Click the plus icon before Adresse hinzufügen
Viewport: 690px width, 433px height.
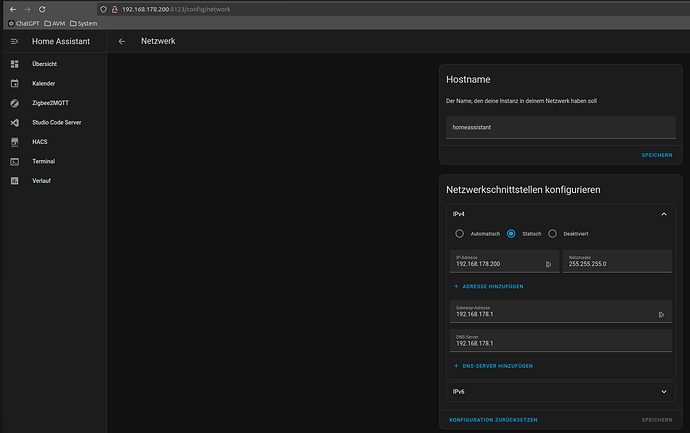coord(456,286)
